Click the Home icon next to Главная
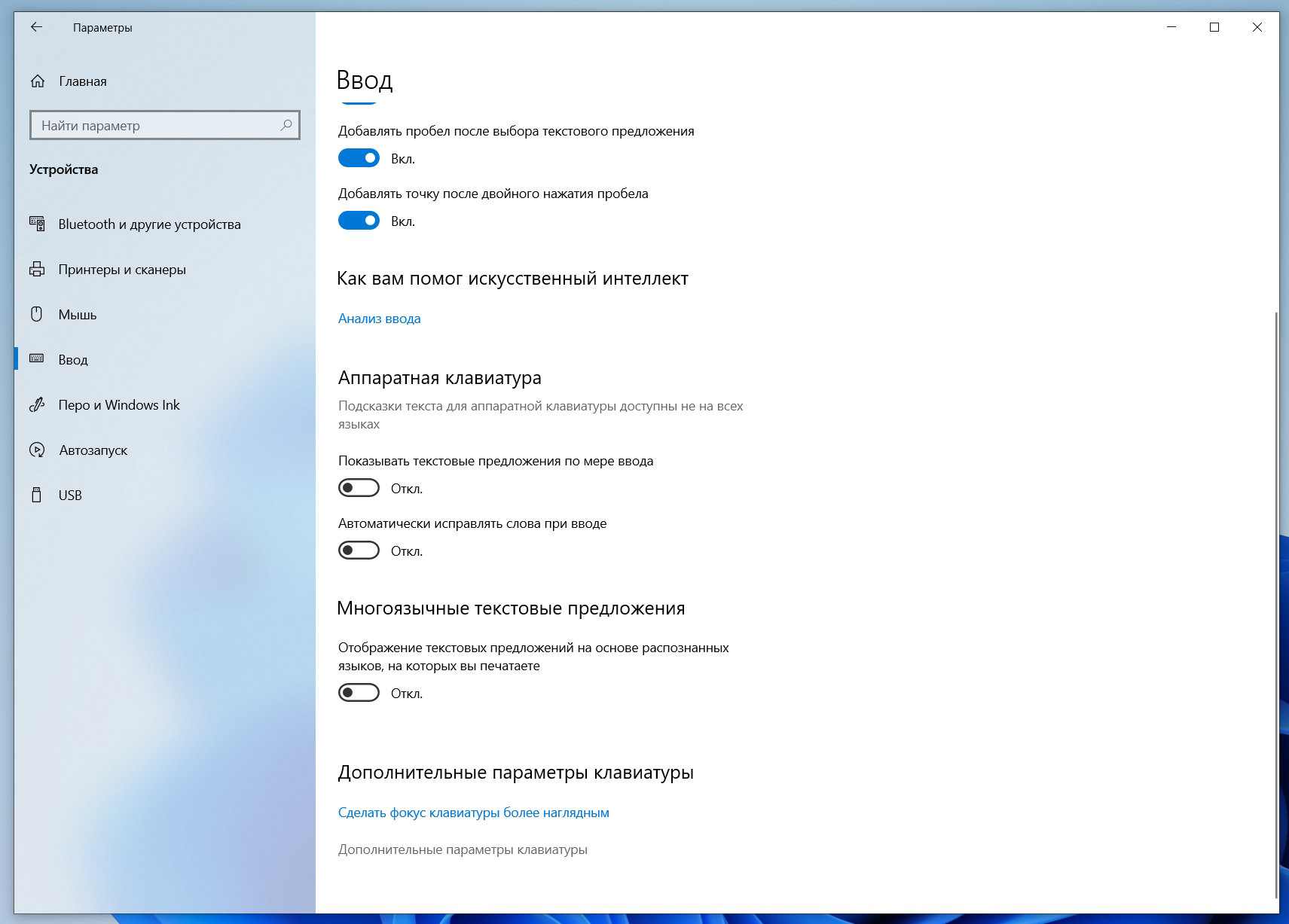 point(38,81)
